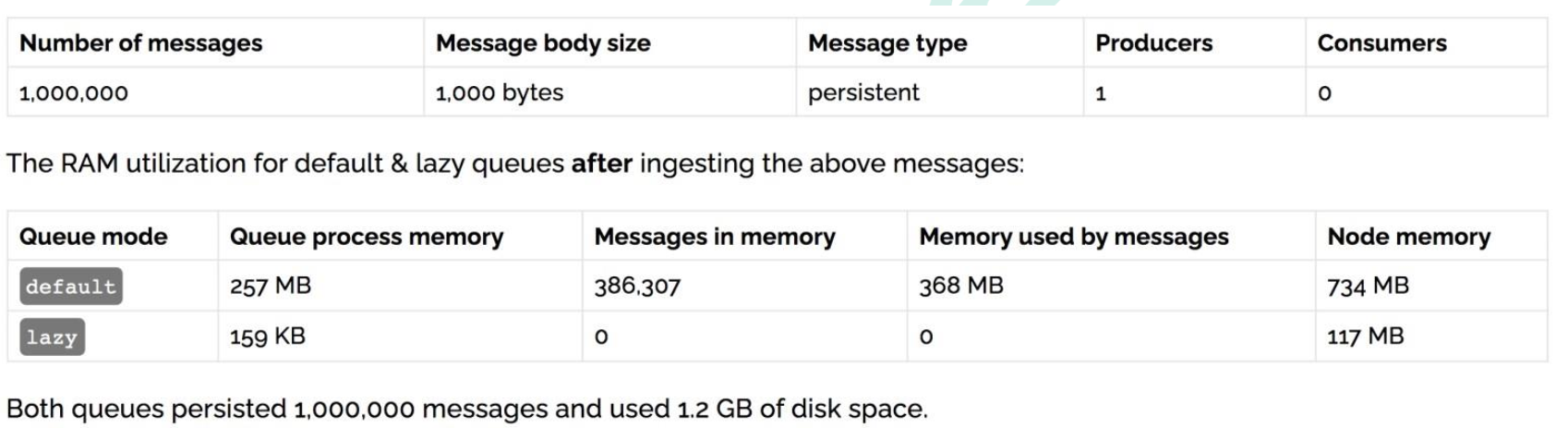Click the "Messages in memory" header

point(715,237)
